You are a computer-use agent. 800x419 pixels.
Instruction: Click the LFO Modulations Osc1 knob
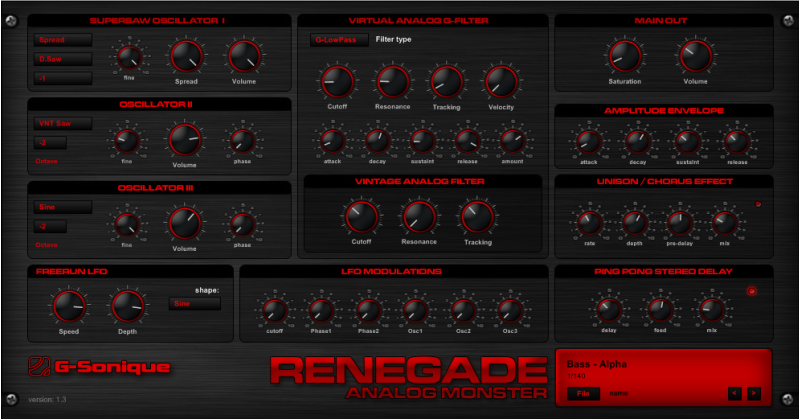click(414, 311)
